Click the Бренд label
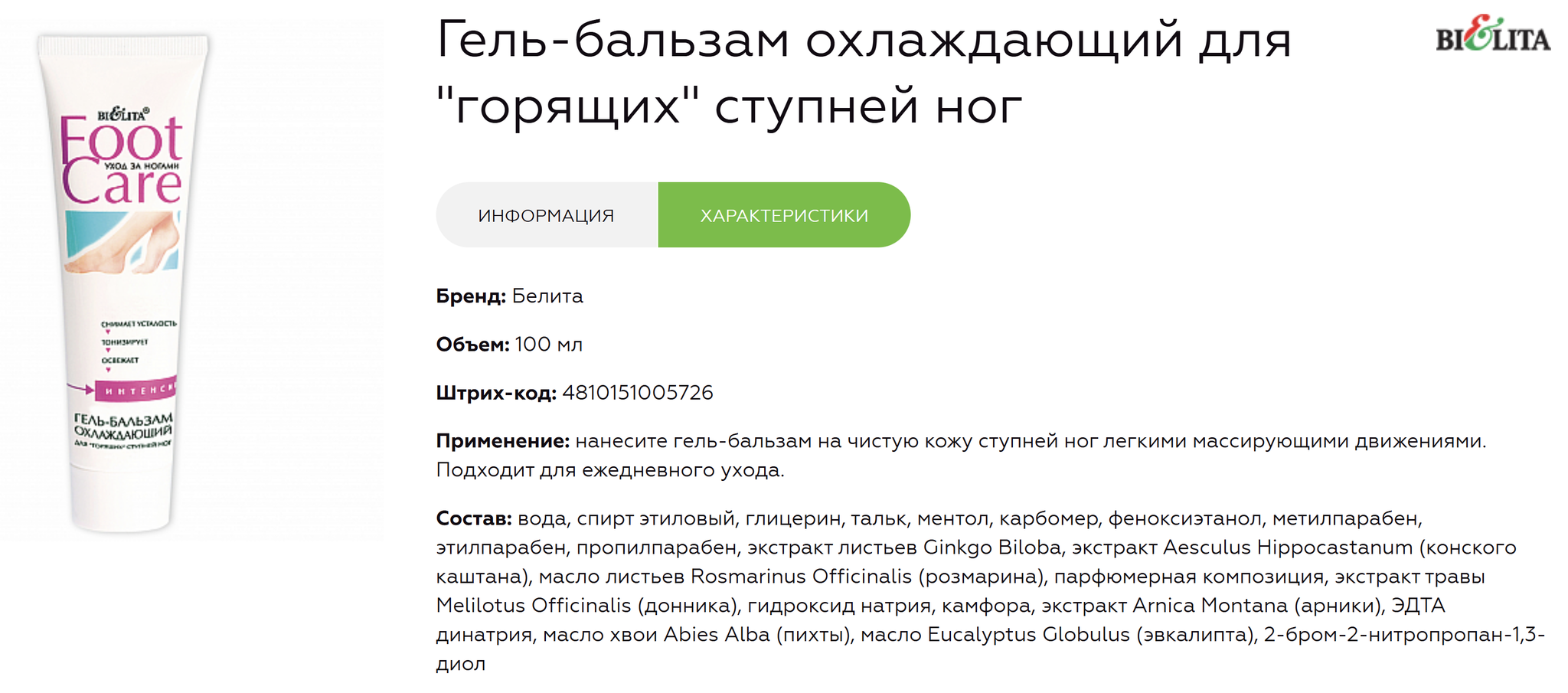Screen dimensions: 1568x693 pos(471,296)
